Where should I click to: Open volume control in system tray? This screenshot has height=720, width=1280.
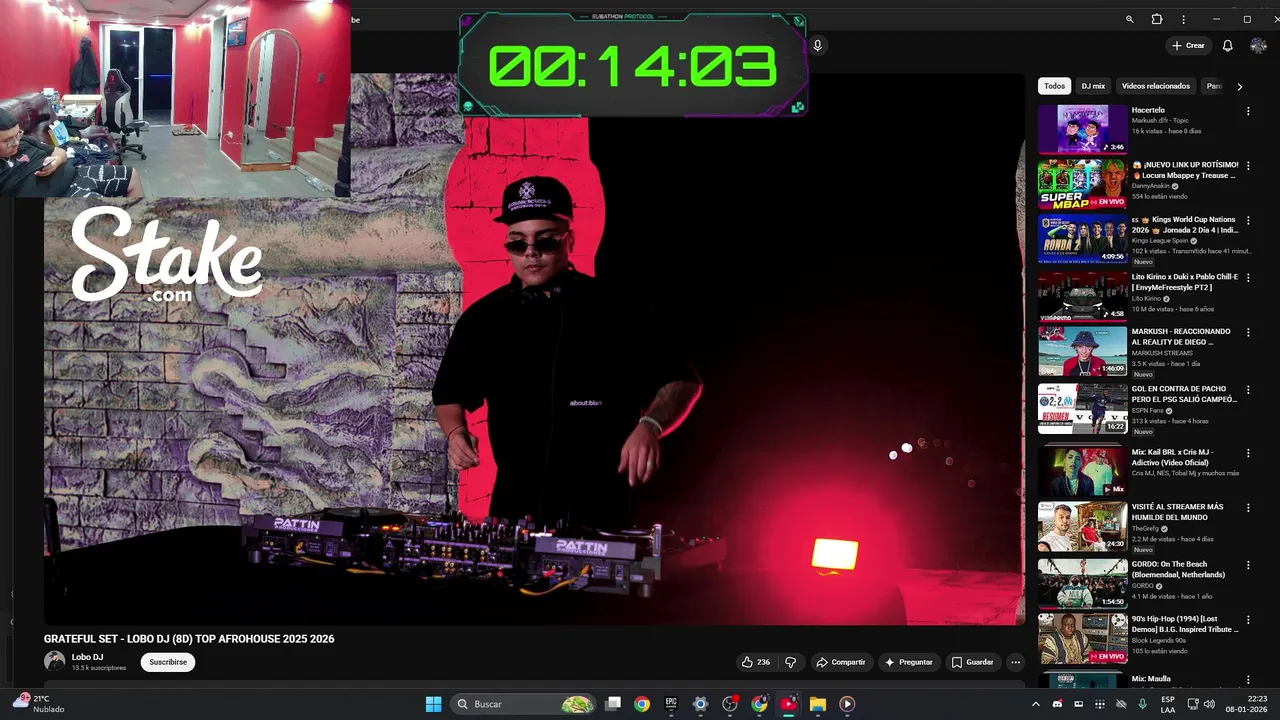click(1209, 704)
